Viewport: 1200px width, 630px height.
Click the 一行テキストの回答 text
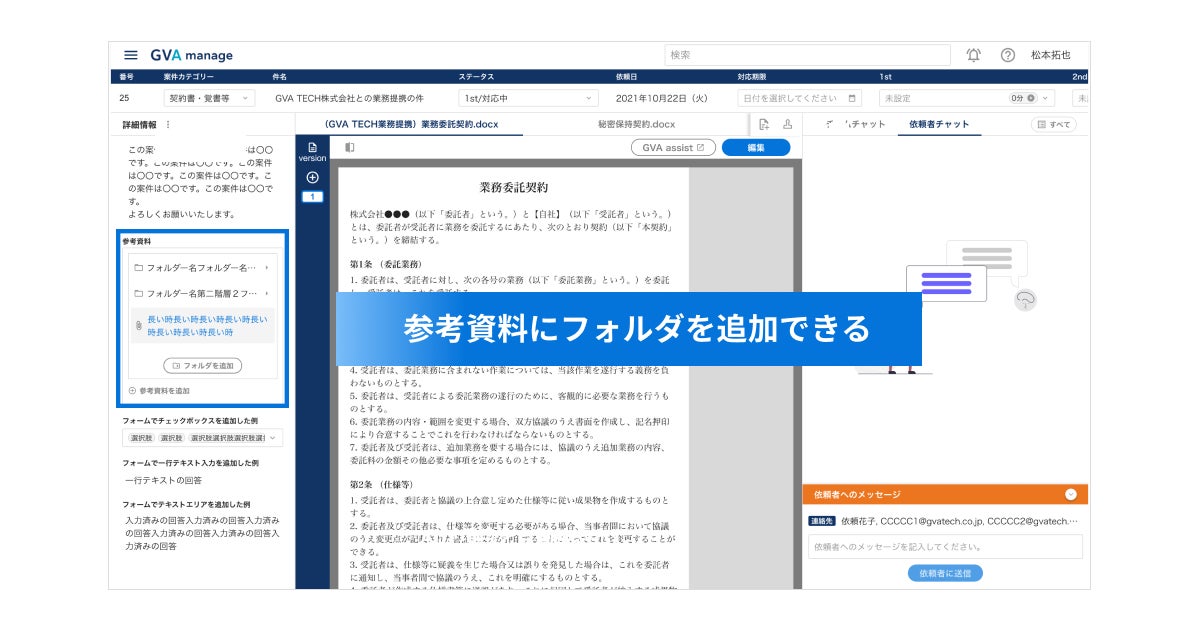(163, 481)
